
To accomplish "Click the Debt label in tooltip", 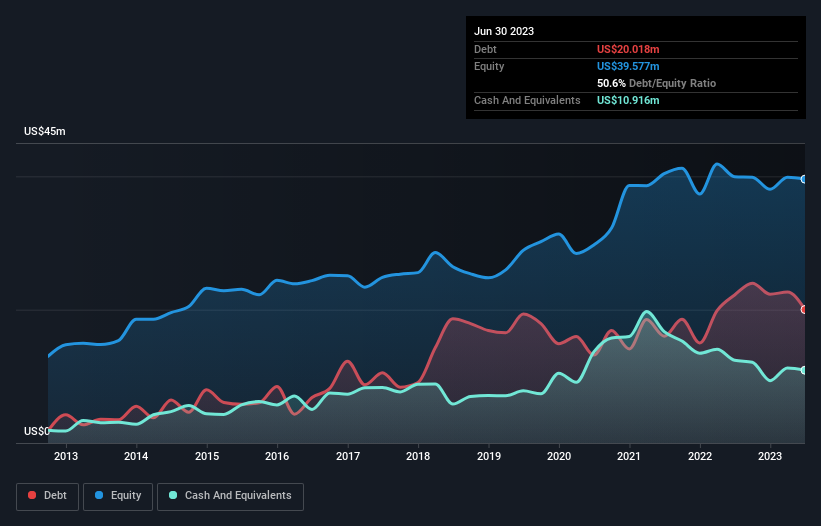I will point(485,49).
